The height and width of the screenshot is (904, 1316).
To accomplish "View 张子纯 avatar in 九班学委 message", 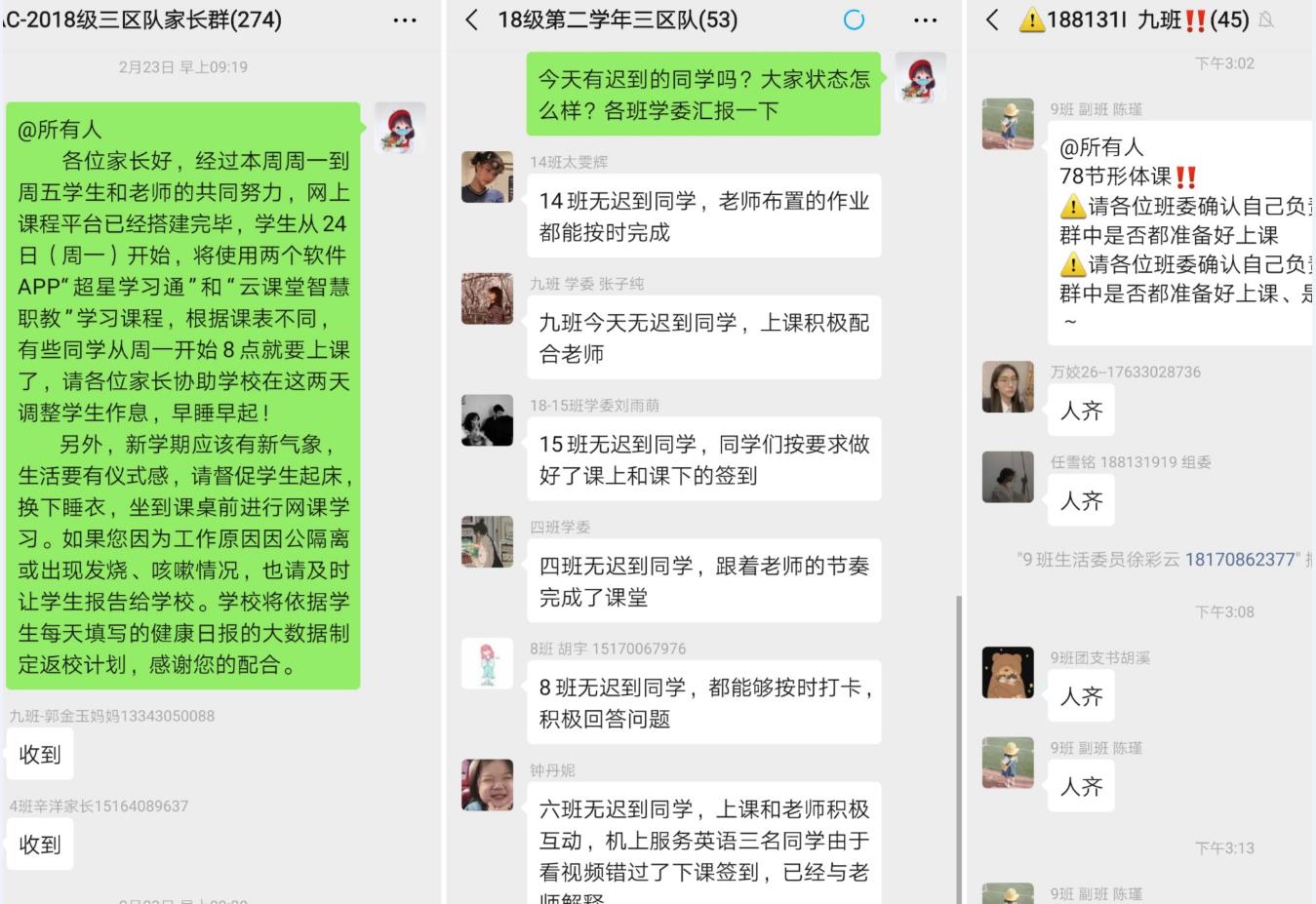I will coord(487,298).
